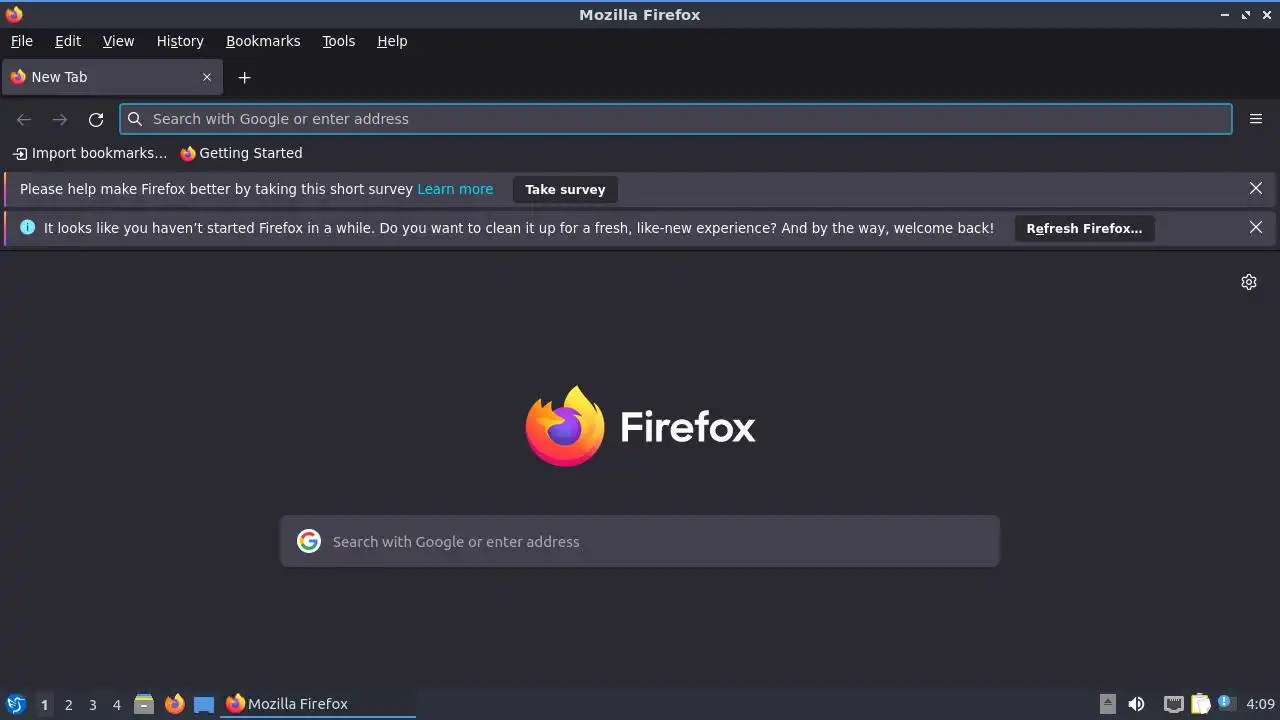Switch to workspace 4
The width and height of the screenshot is (1280, 720).
[x=116, y=704]
